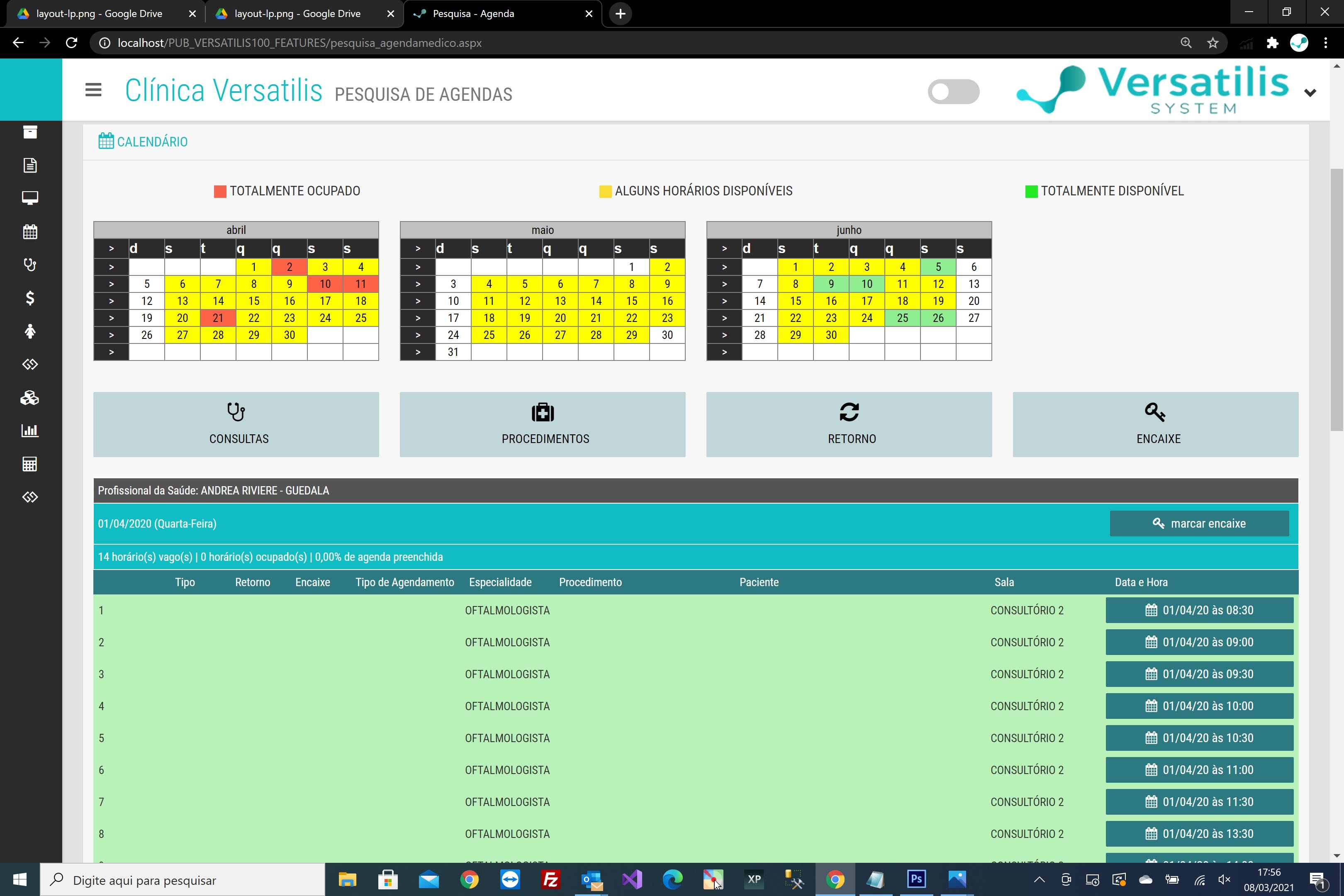Click the marcar encaixe button

click(1199, 523)
